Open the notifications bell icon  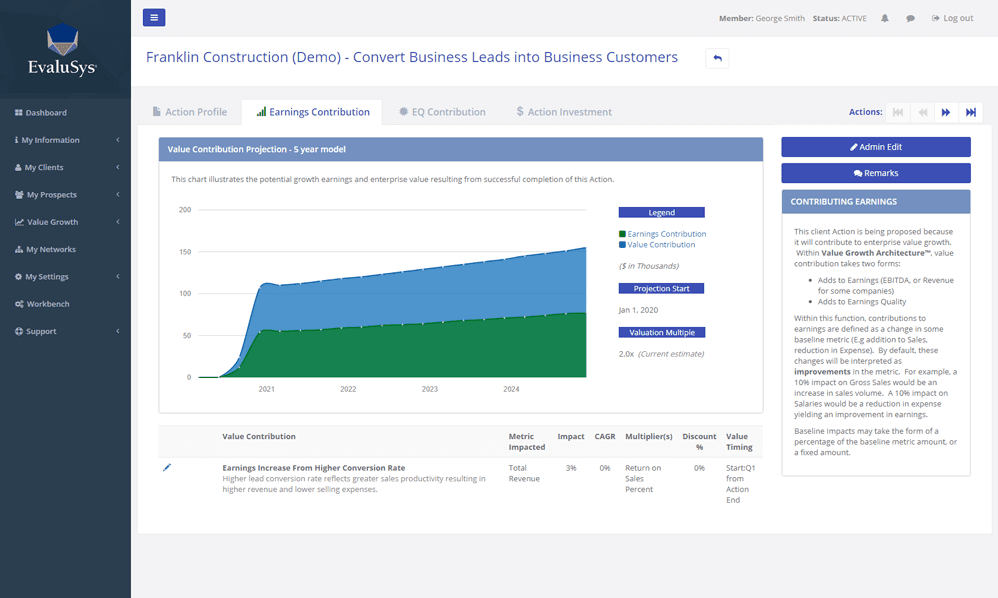point(885,18)
